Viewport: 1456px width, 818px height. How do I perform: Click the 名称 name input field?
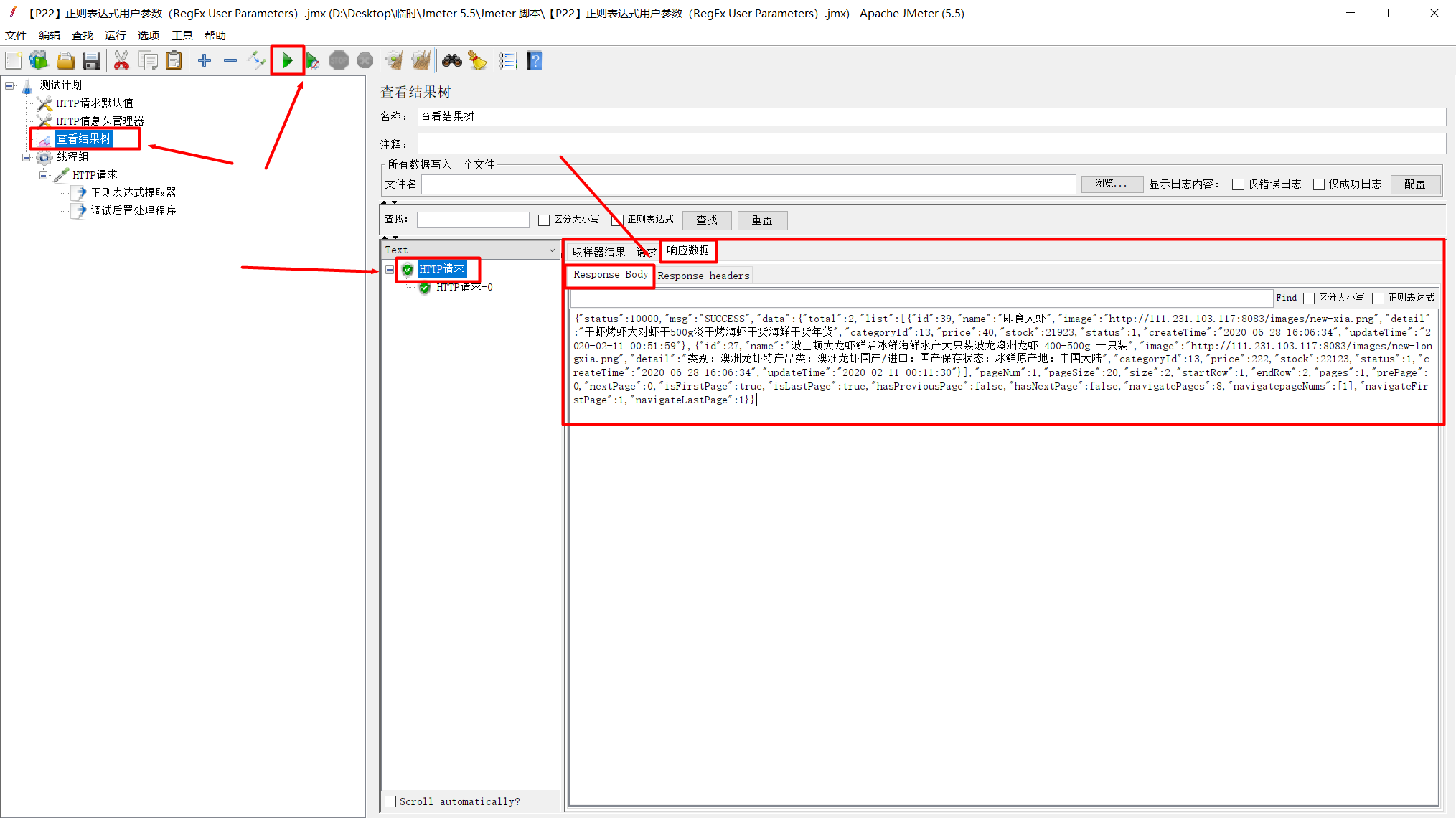[x=931, y=116]
